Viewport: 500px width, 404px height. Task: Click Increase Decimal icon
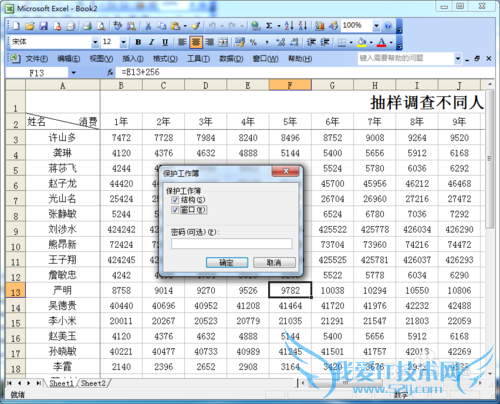click(x=281, y=42)
